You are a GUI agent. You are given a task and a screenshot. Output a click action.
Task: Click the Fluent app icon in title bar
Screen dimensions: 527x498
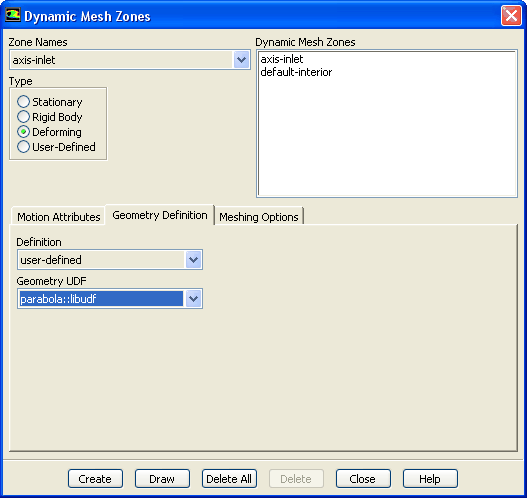[13, 15]
